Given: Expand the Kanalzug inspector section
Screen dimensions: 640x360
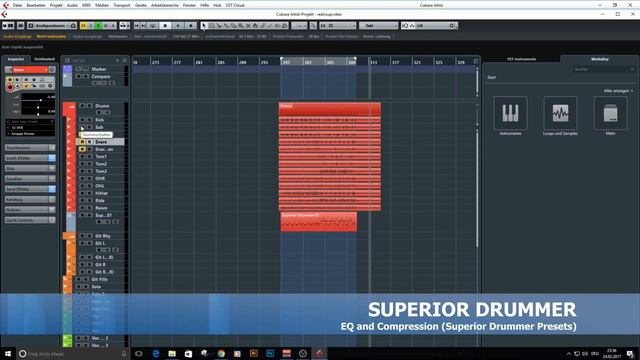Looking at the screenshot, I should pos(30,200).
